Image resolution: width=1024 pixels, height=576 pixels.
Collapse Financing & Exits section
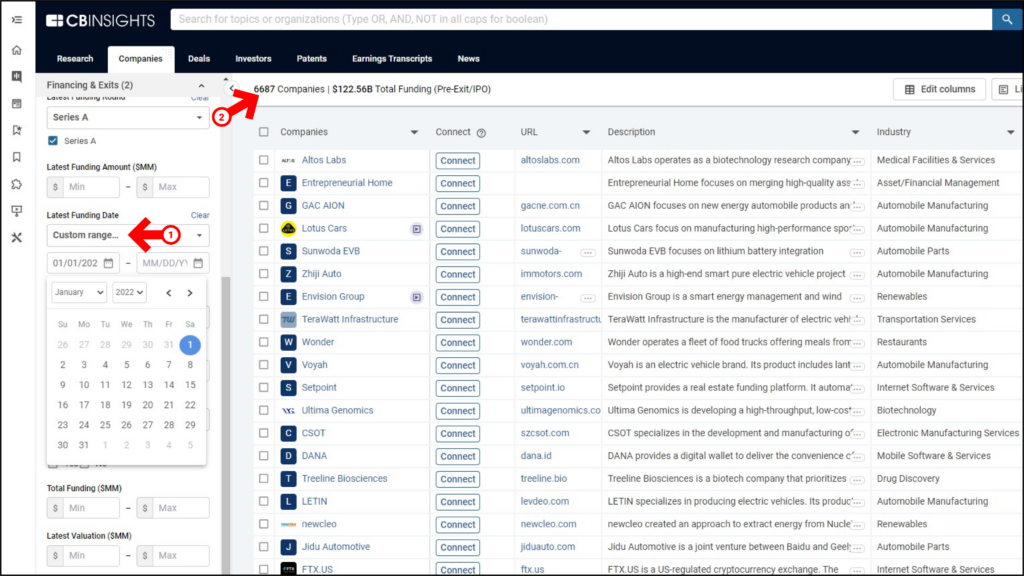pos(201,86)
